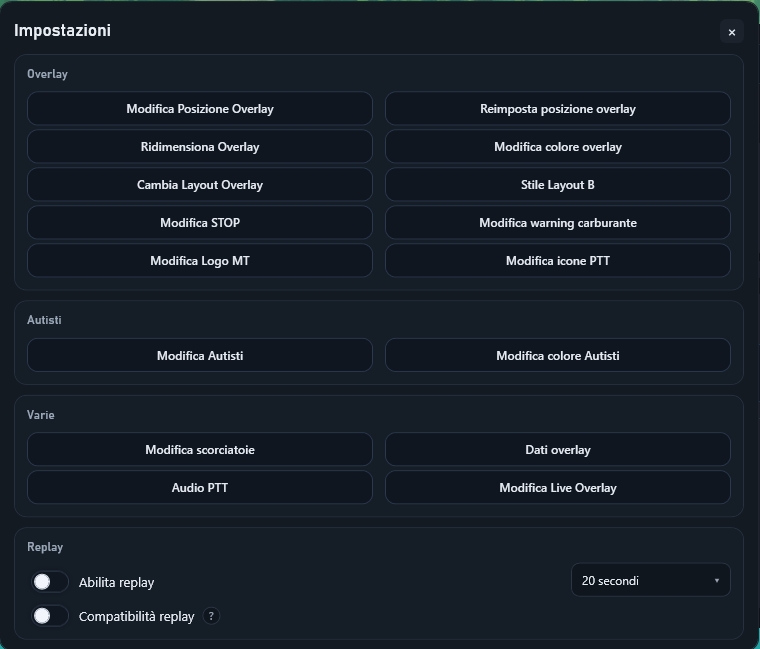Enable the Abilita replay toggle
The height and width of the screenshot is (649, 760).
tap(50, 582)
